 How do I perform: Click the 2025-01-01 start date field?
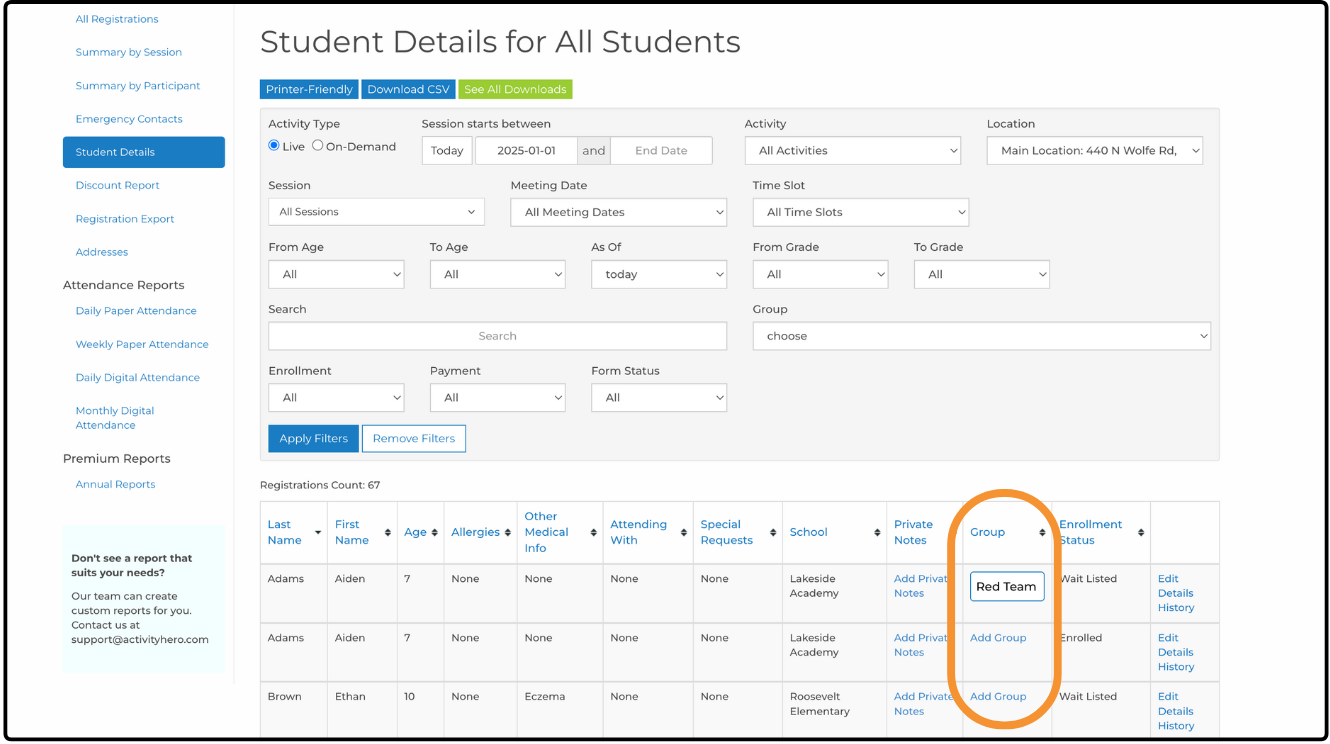click(x=526, y=151)
